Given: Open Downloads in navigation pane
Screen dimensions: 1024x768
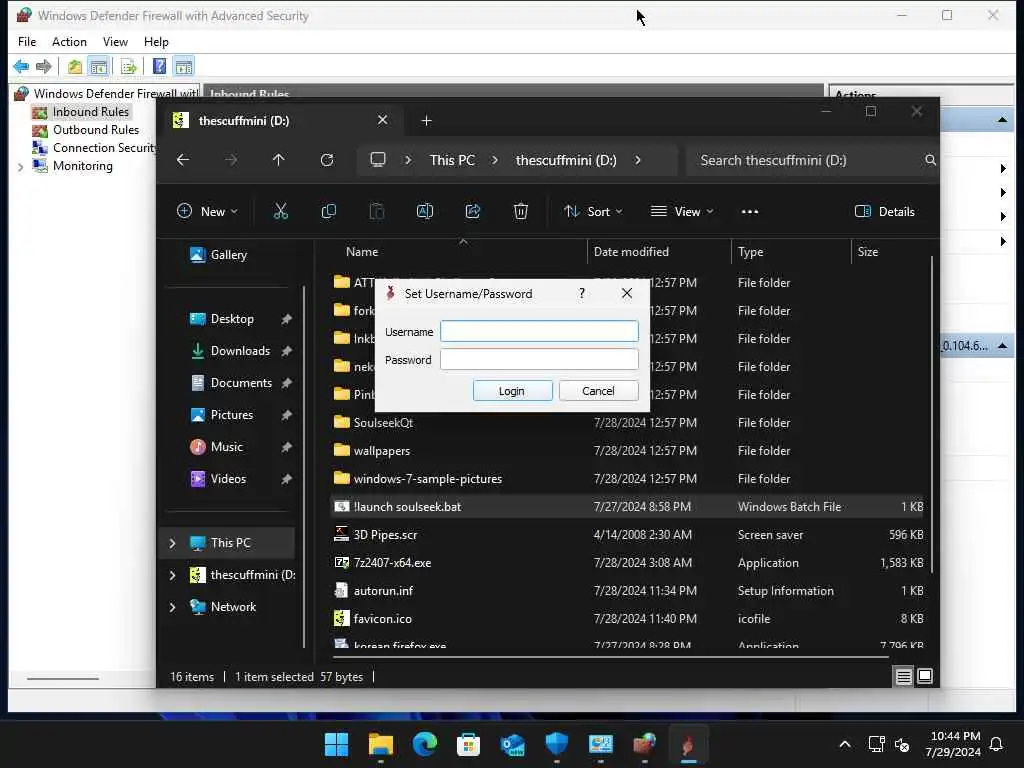Looking at the screenshot, I should point(240,351).
